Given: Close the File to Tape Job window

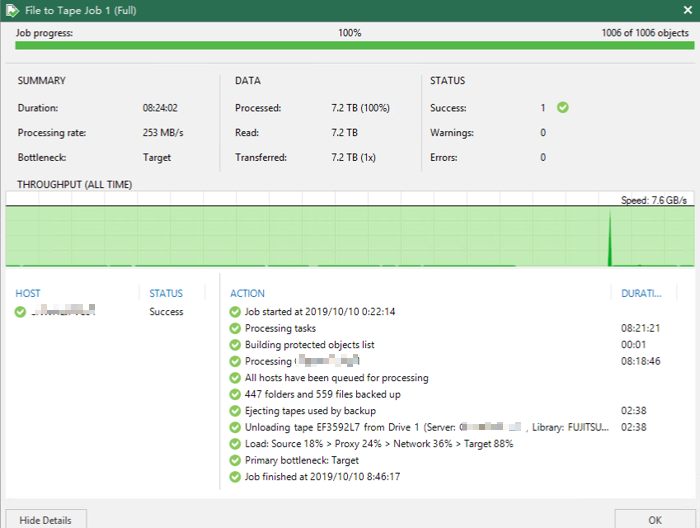Looking at the screenshot, I should [688, 10].
